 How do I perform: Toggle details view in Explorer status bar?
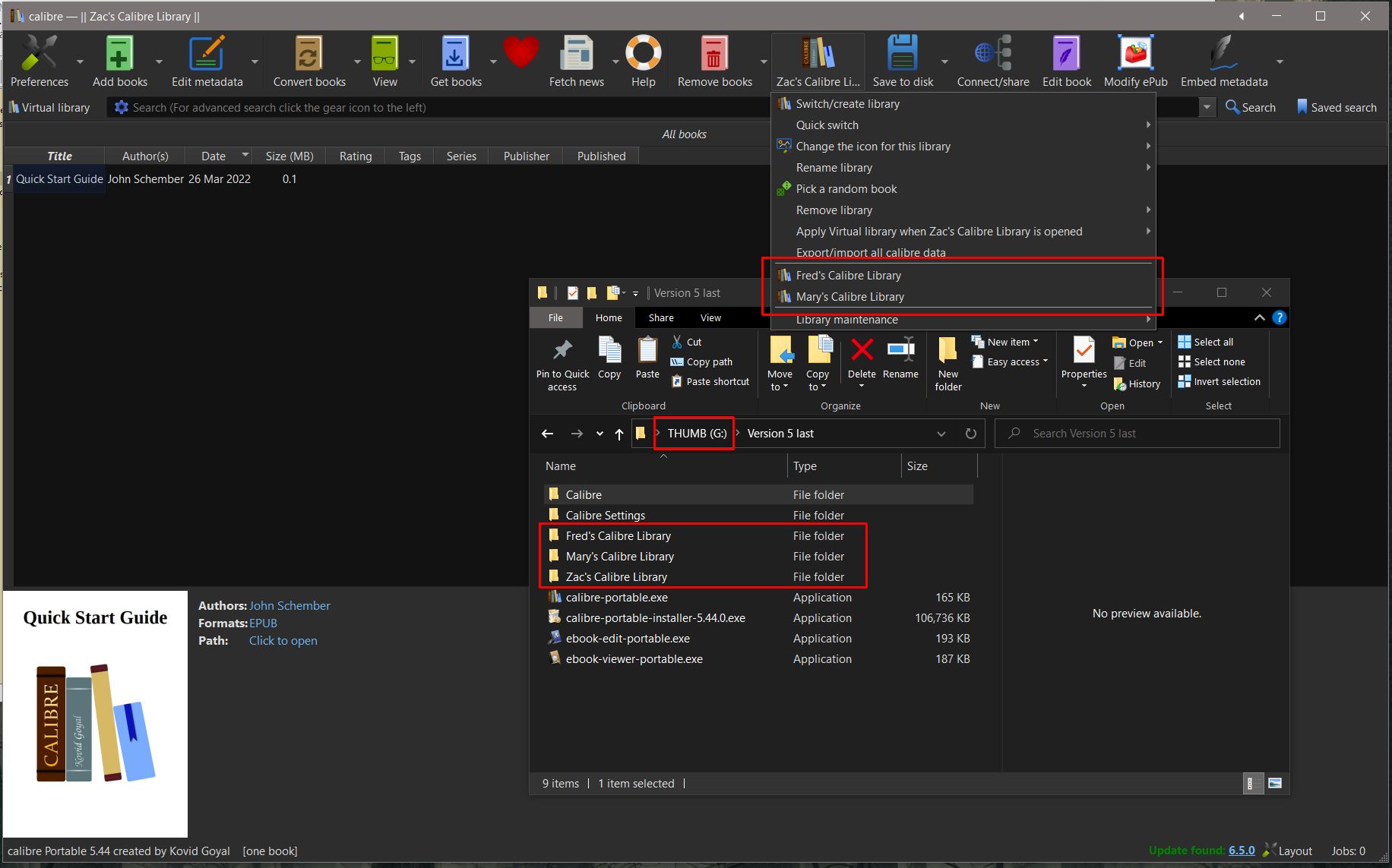pyautogui.click(x=1252, y=784)
